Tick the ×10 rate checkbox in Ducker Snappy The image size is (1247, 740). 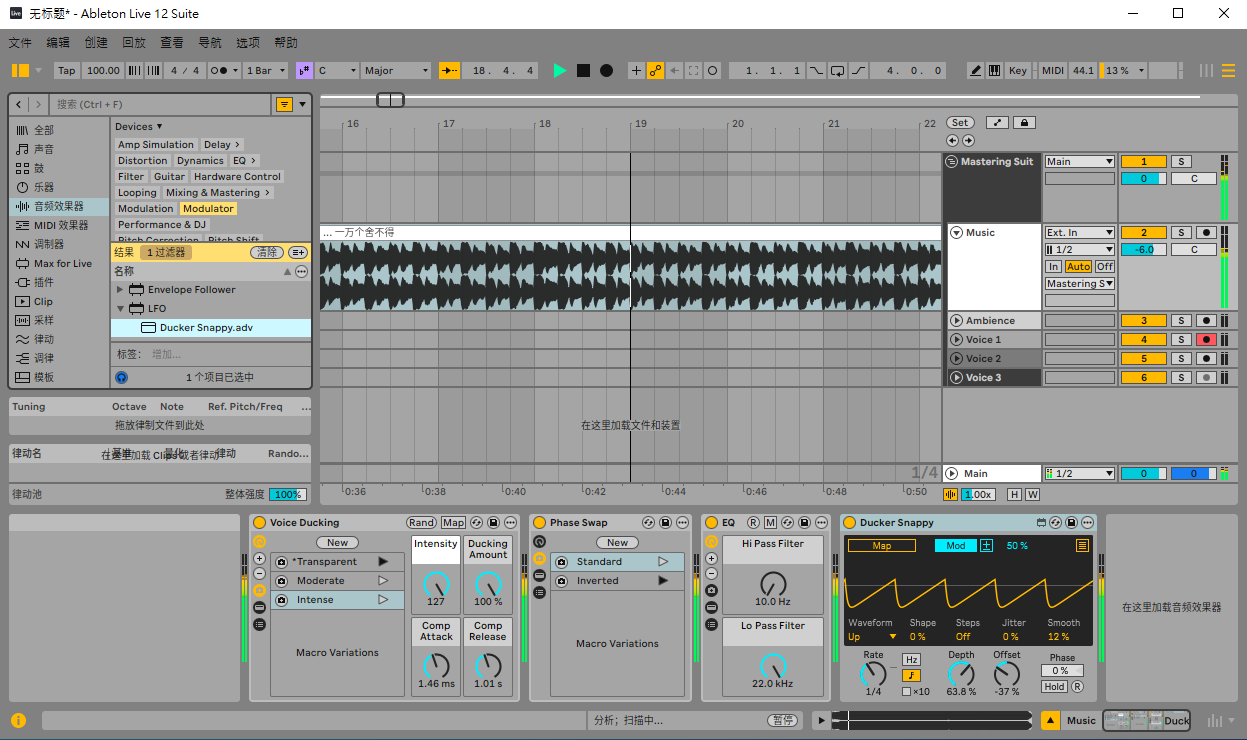(906, 692)
